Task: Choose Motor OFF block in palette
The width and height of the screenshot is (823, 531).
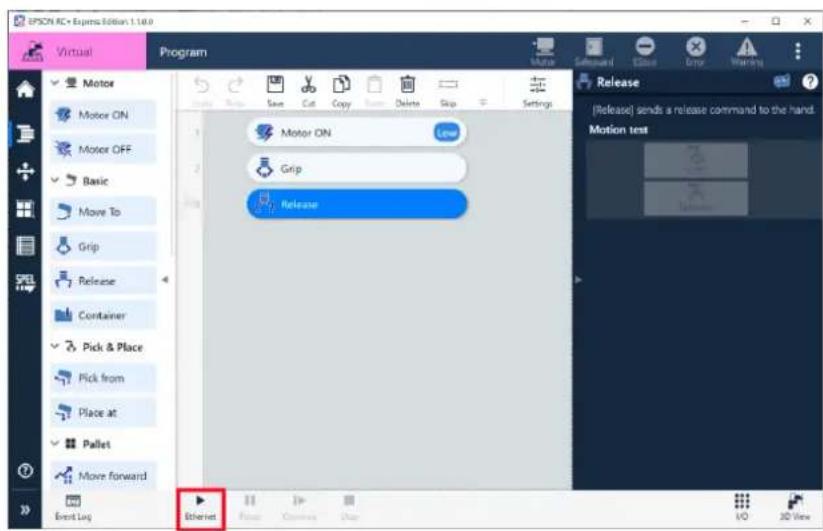Action: 103,150
